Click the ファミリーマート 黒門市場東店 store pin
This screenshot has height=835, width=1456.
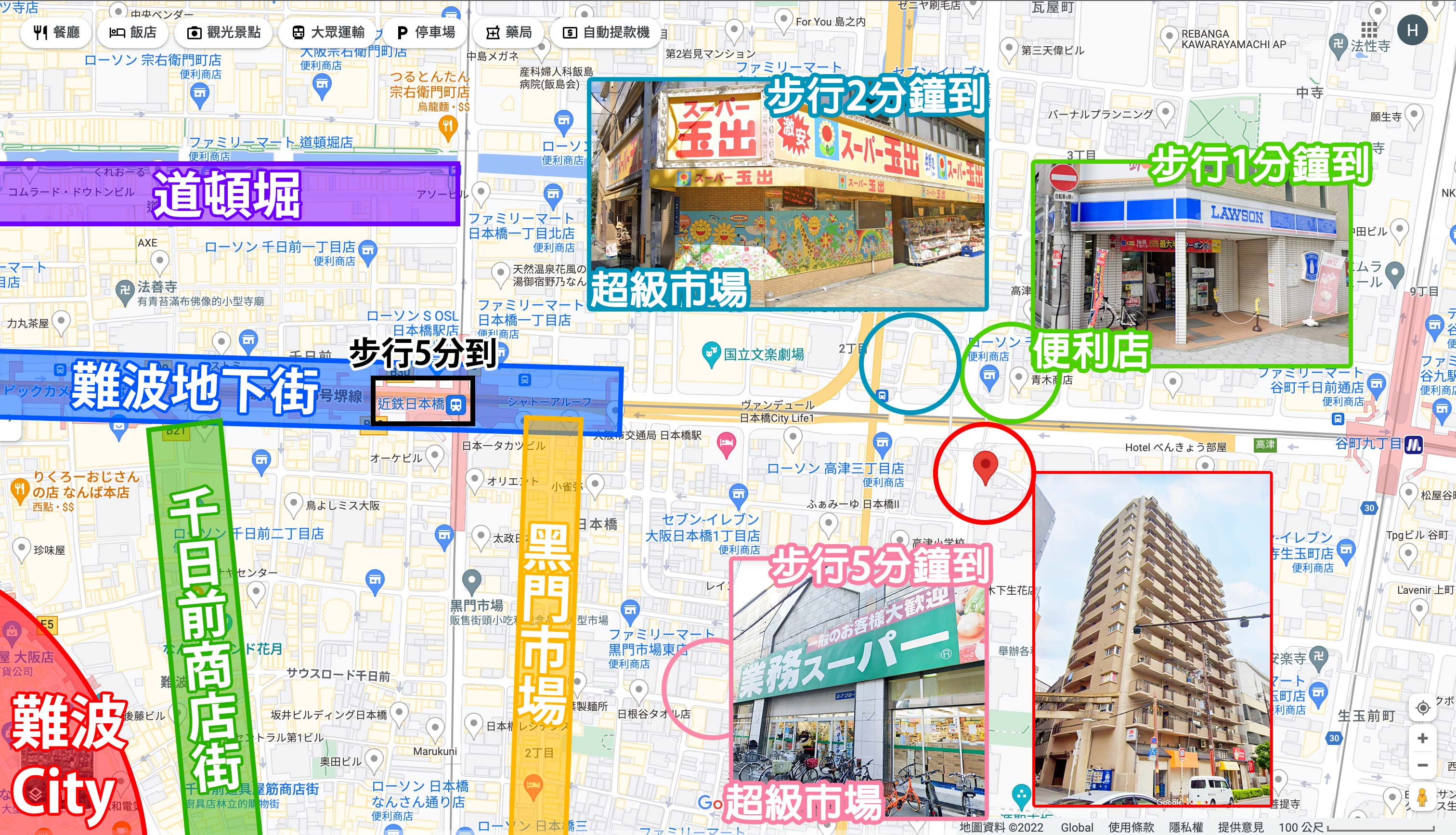click(x=630, y=613)
